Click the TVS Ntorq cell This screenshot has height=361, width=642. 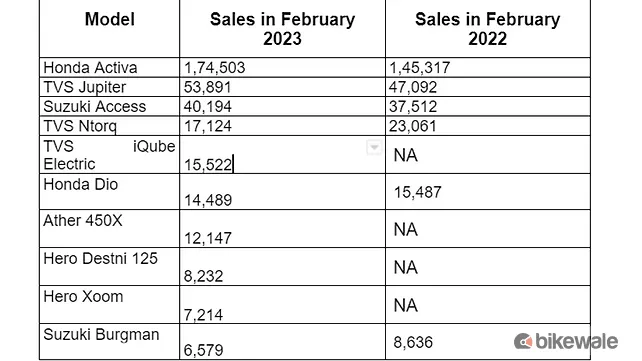click(109, 126)
